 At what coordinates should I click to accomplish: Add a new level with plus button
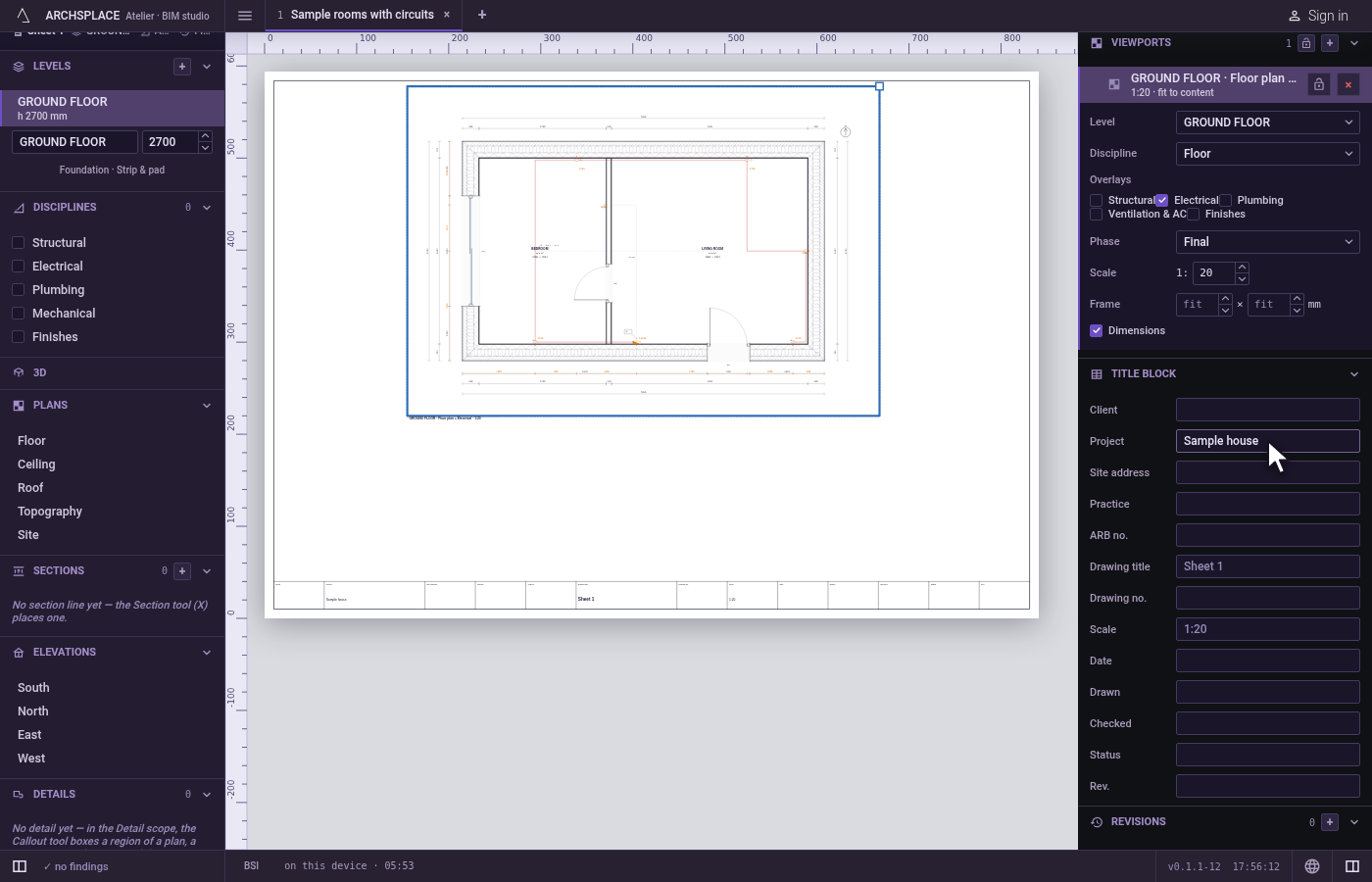[182, 66]
